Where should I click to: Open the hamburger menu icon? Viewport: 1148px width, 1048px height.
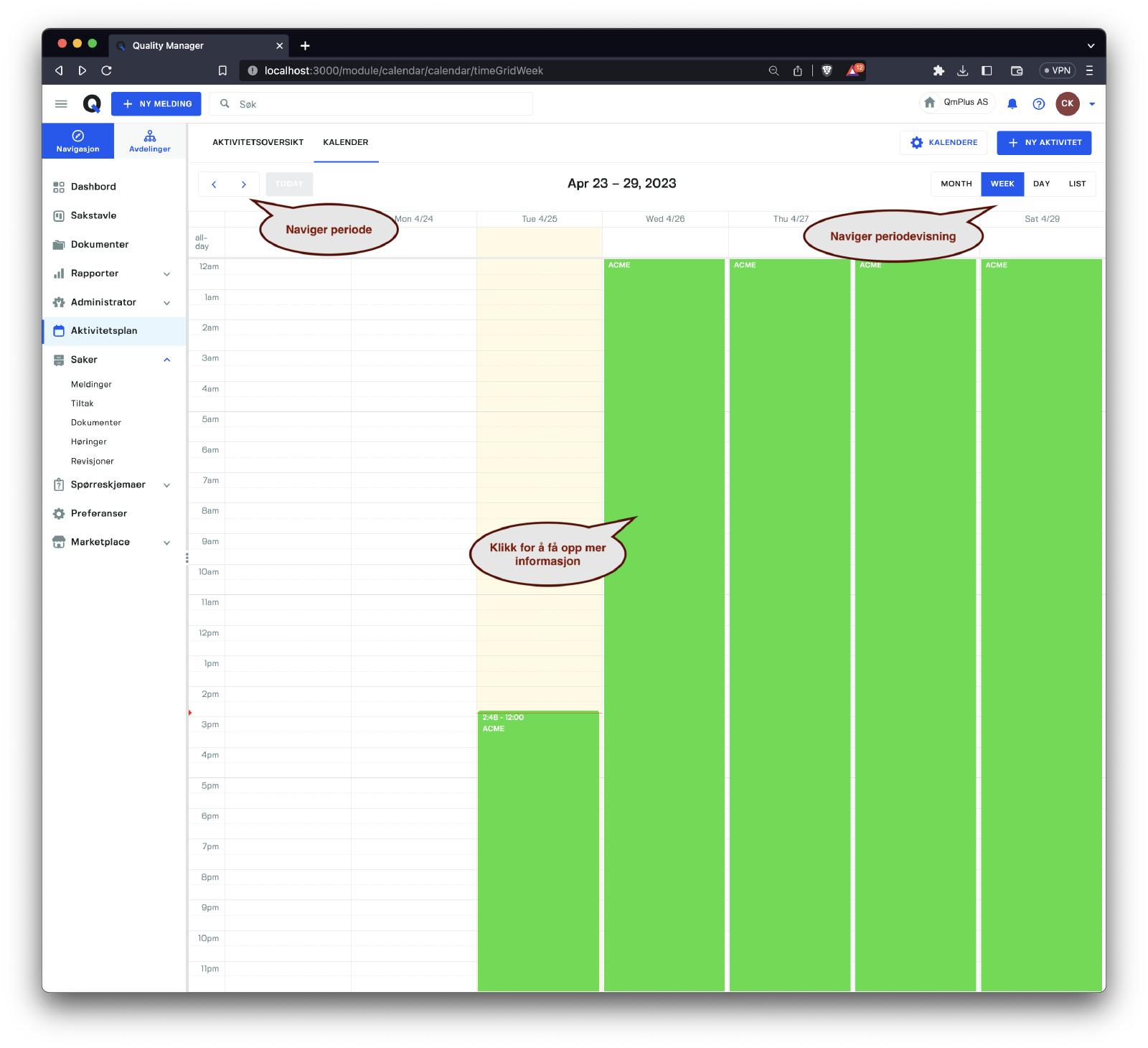pyautogui.click(x=61, y=104)
